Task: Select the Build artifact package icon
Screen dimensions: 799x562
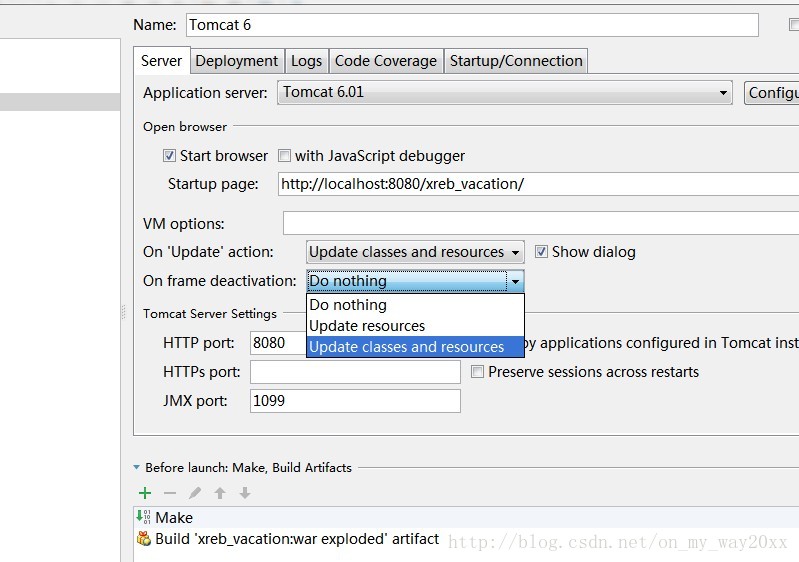Action: 144,539
